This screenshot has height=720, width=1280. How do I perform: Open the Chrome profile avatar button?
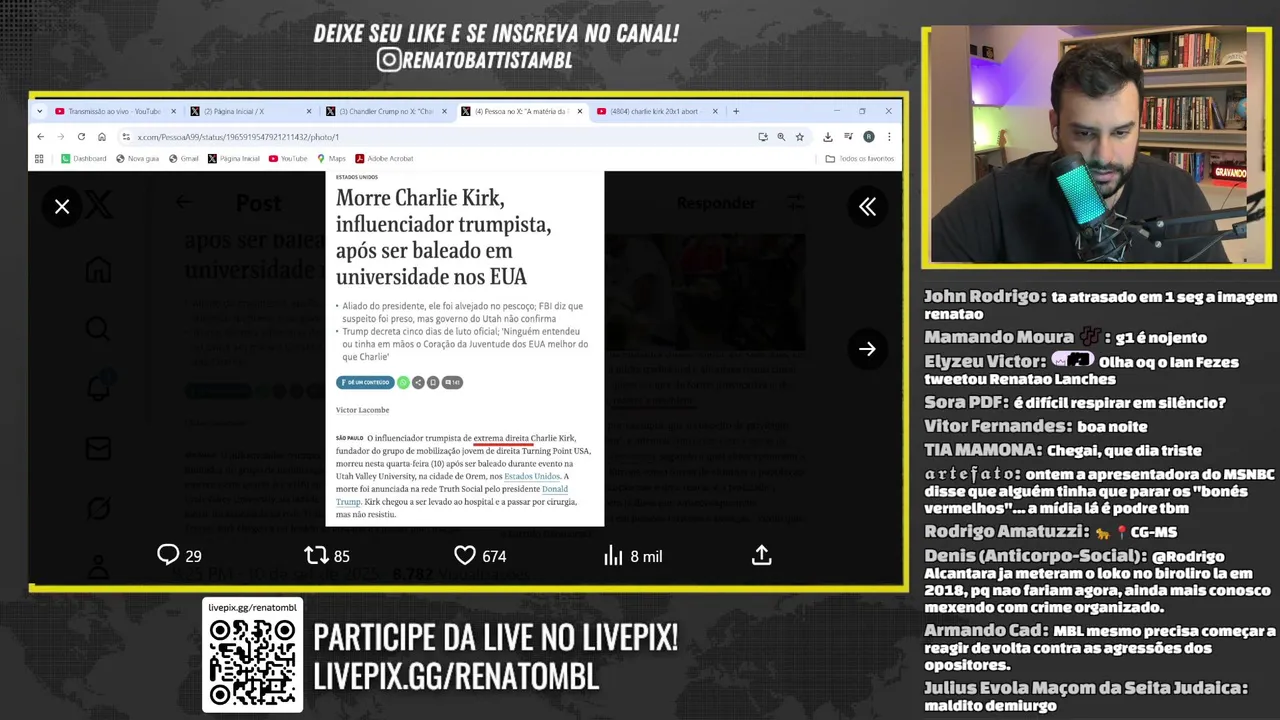click(x=868, y=137)
